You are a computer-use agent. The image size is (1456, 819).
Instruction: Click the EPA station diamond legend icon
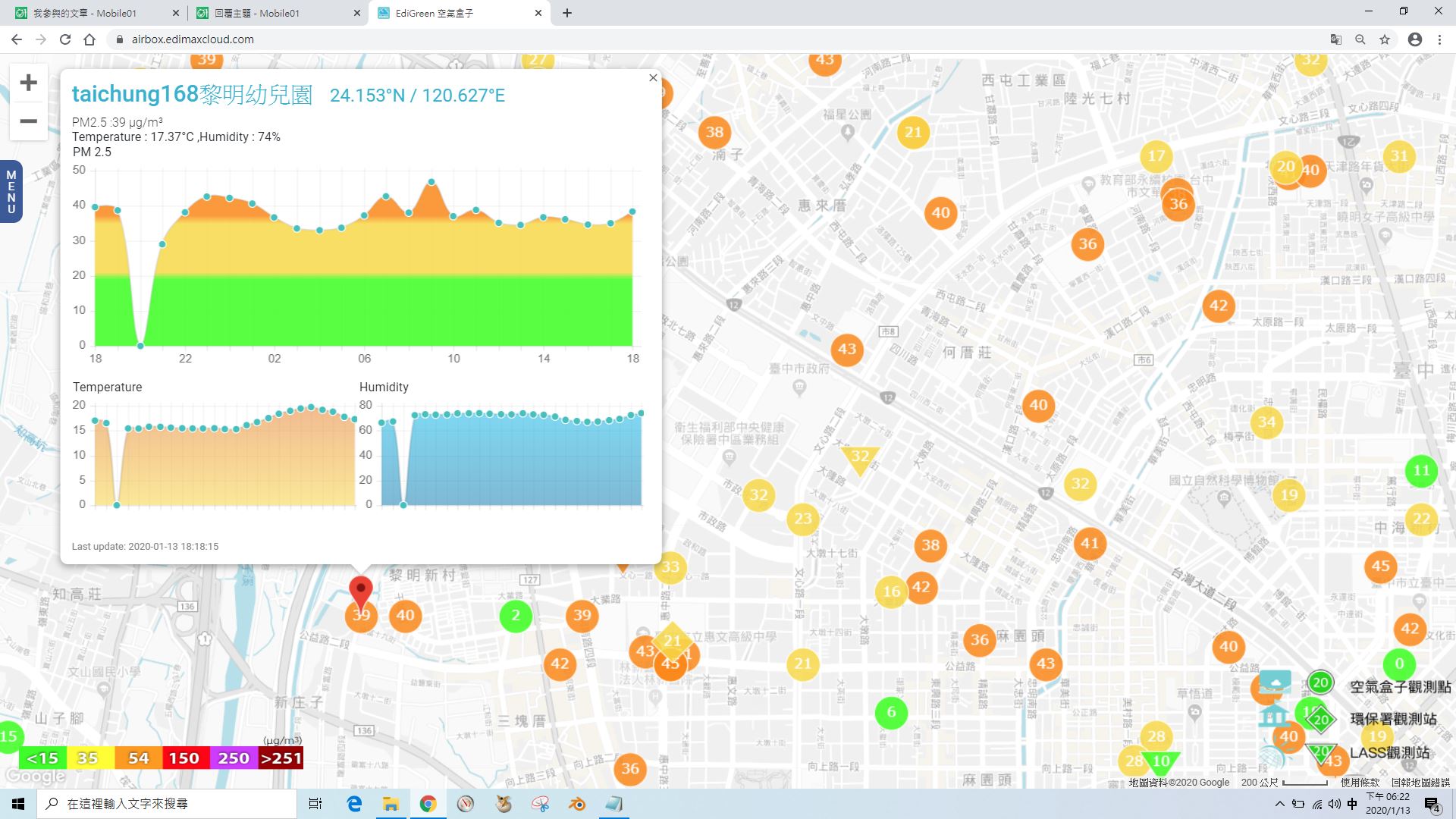coord(1320,720)
